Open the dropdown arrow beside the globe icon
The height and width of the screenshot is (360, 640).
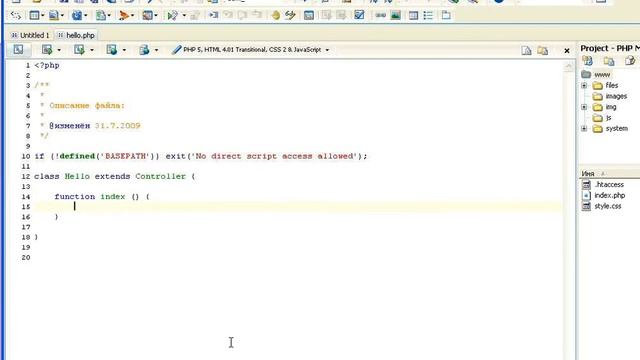pos(86,16)
